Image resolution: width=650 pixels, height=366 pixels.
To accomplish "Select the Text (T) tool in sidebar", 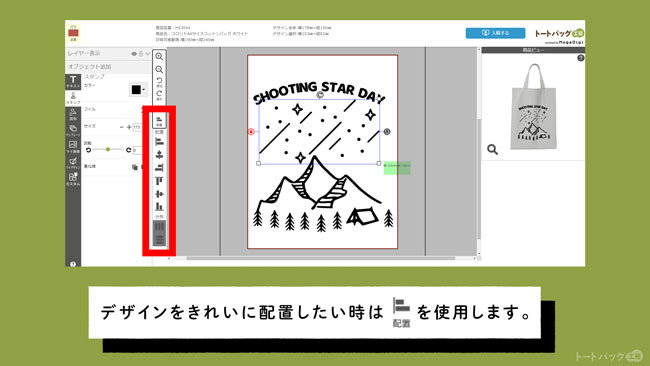I will pos(73,81).
